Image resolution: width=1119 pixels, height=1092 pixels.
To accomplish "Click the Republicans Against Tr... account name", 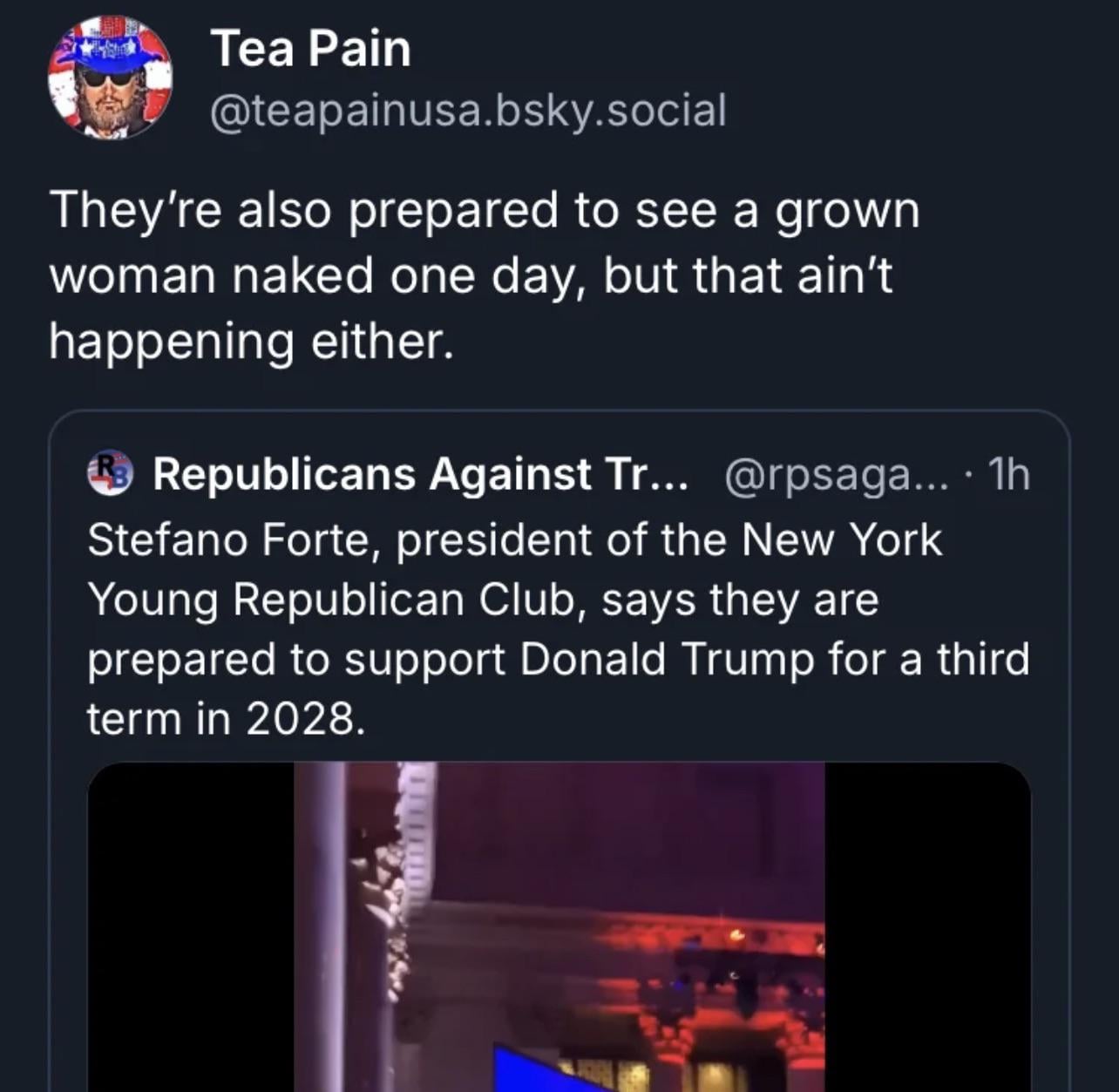I will pyautogui.click(x=420, y=474).
